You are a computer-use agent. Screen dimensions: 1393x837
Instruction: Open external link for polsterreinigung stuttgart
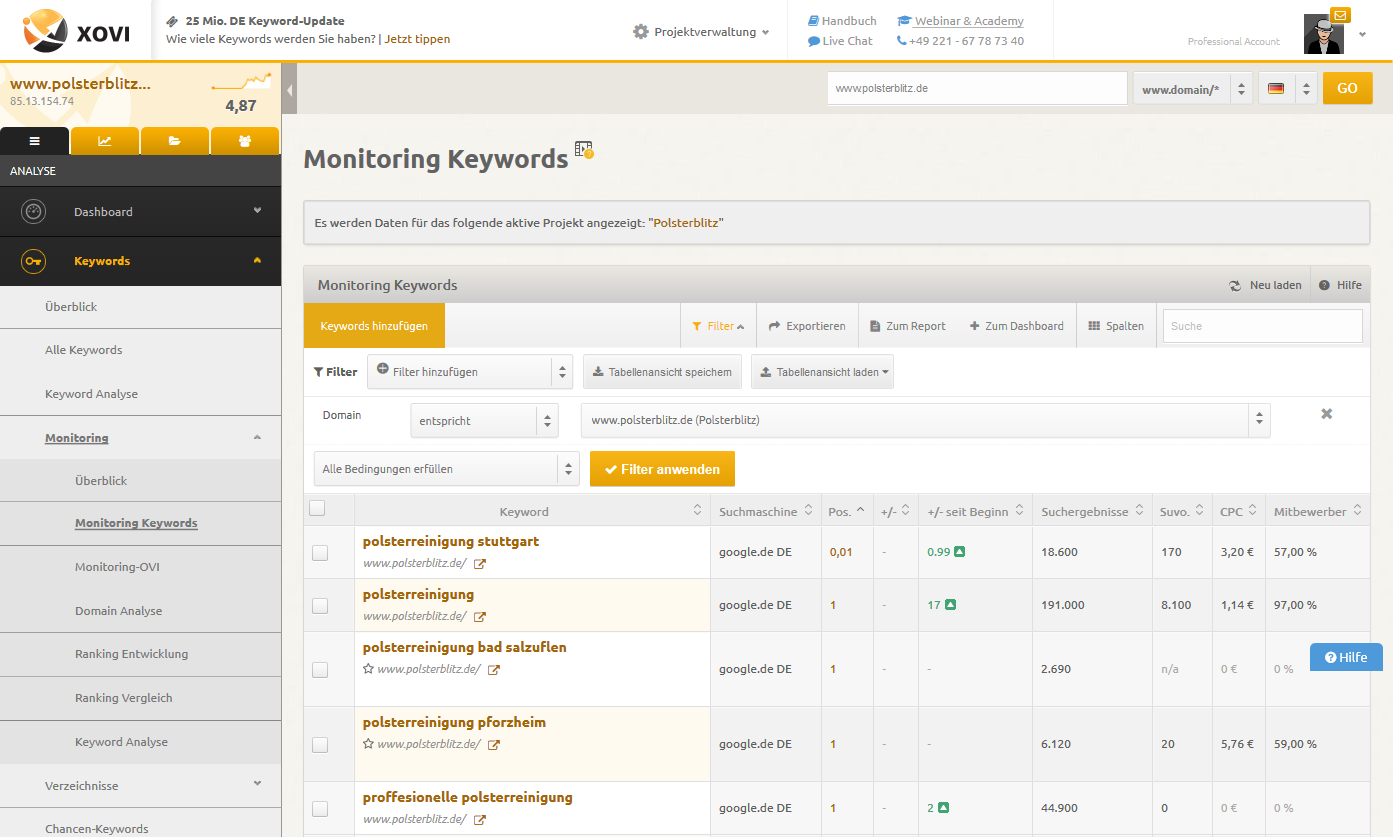(x=480, y=564)
